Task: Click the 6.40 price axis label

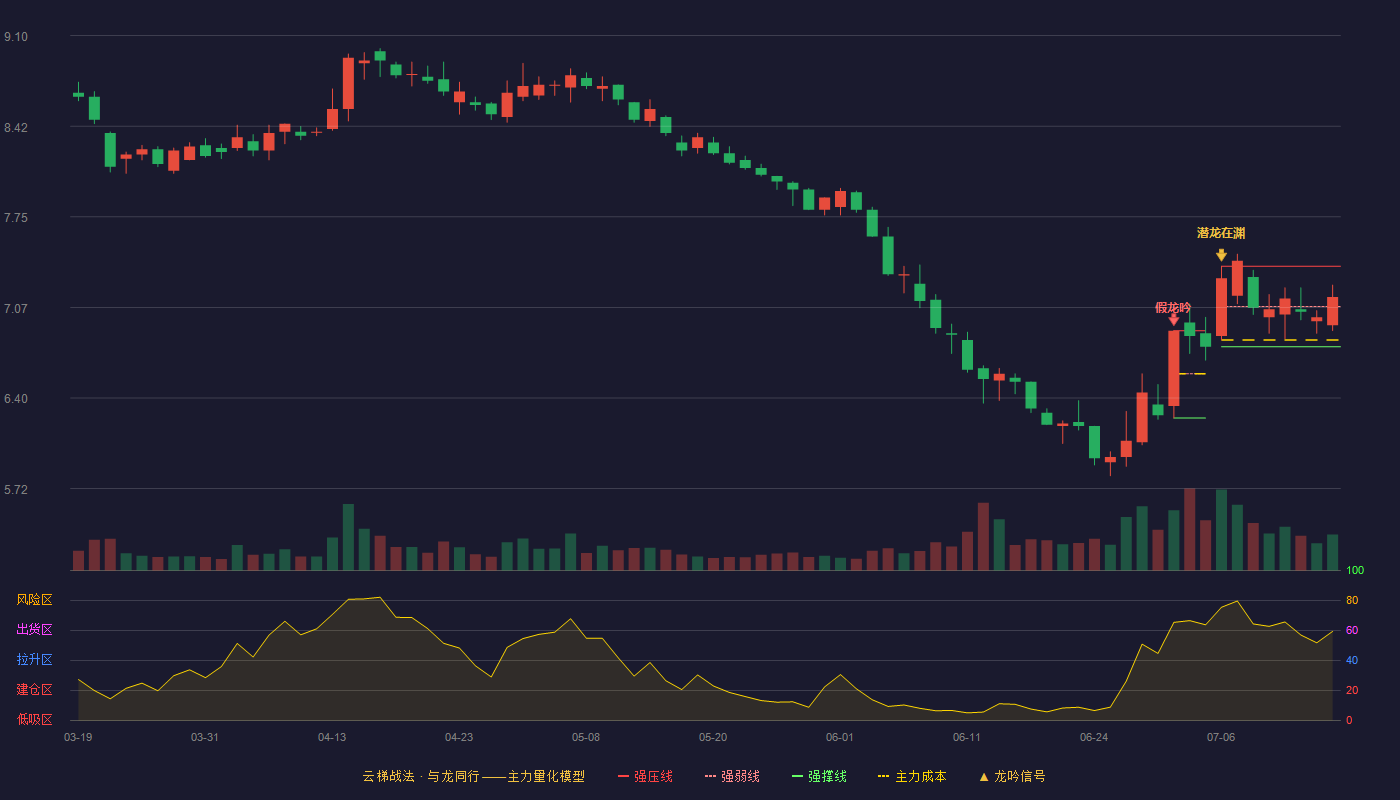Action: (16, 399)
